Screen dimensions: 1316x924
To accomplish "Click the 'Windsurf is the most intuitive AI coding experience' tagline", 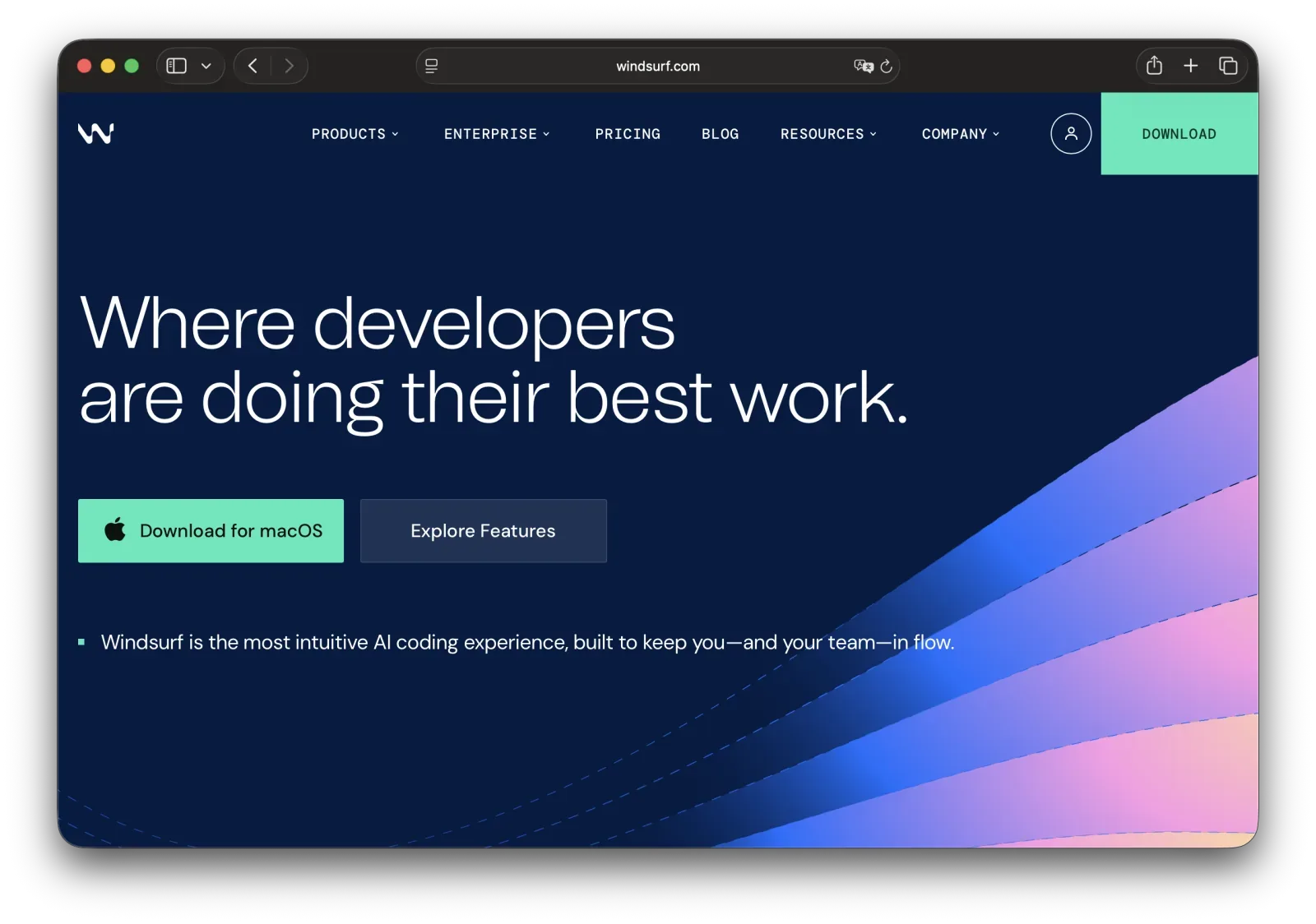I will [527, 642].
